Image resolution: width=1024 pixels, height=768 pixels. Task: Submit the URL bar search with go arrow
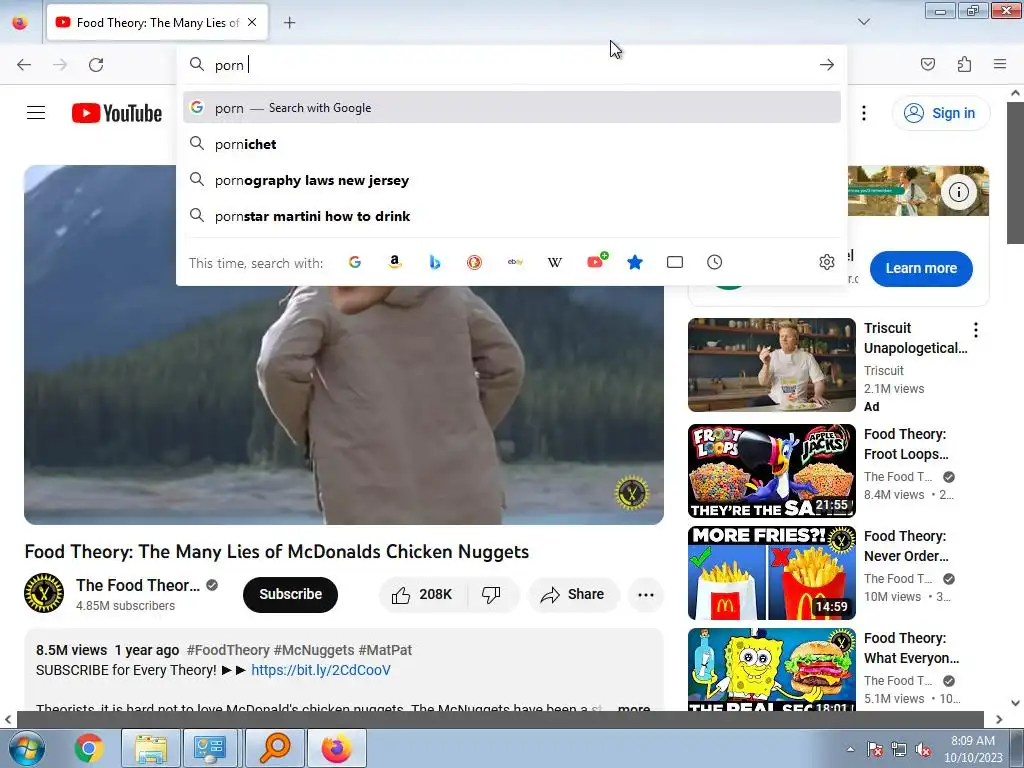827,65
